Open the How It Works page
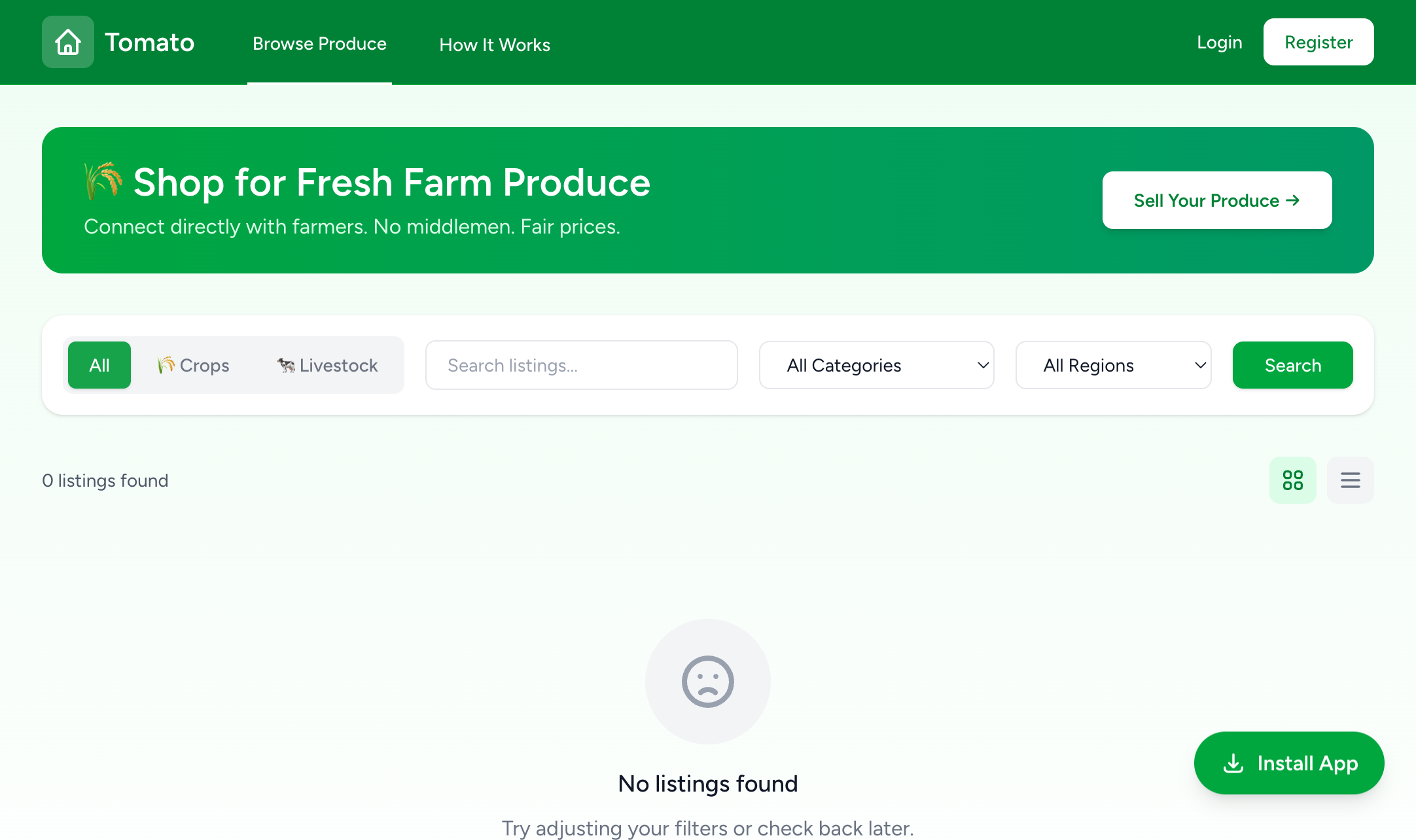 tap(495, 44)
